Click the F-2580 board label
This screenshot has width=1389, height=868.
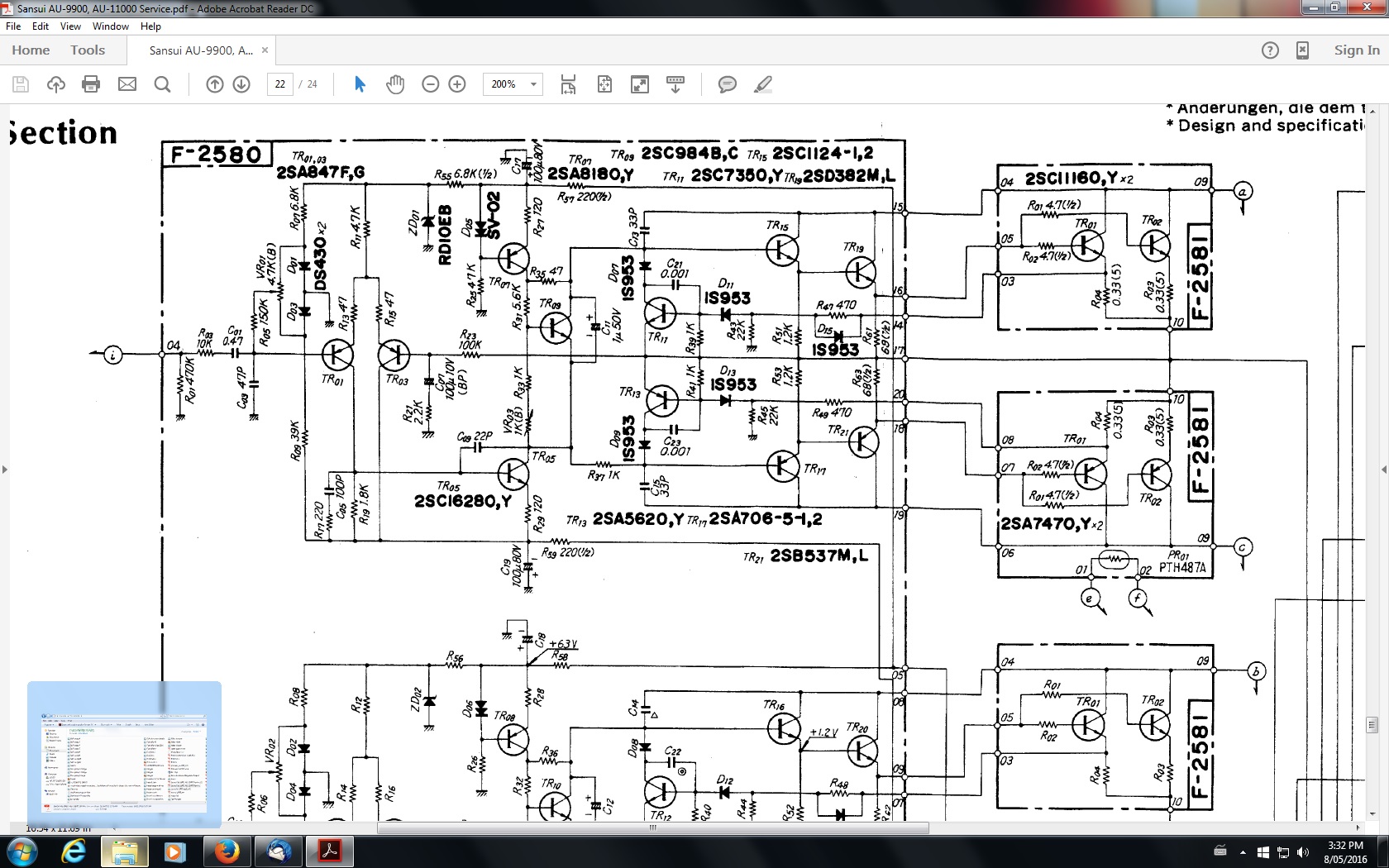coord(216,154)
